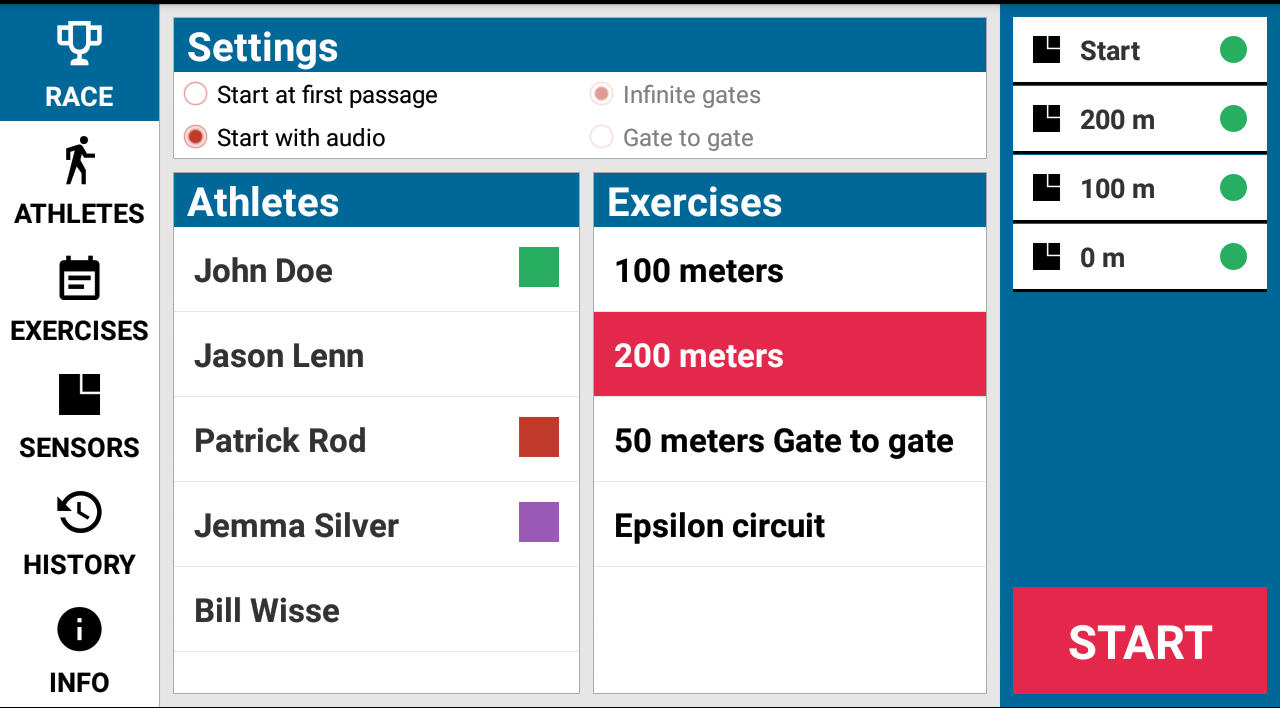The image size is (1280, 708).
Task: Click the sensor icon beside 200 m
Action: [1046, 119]
